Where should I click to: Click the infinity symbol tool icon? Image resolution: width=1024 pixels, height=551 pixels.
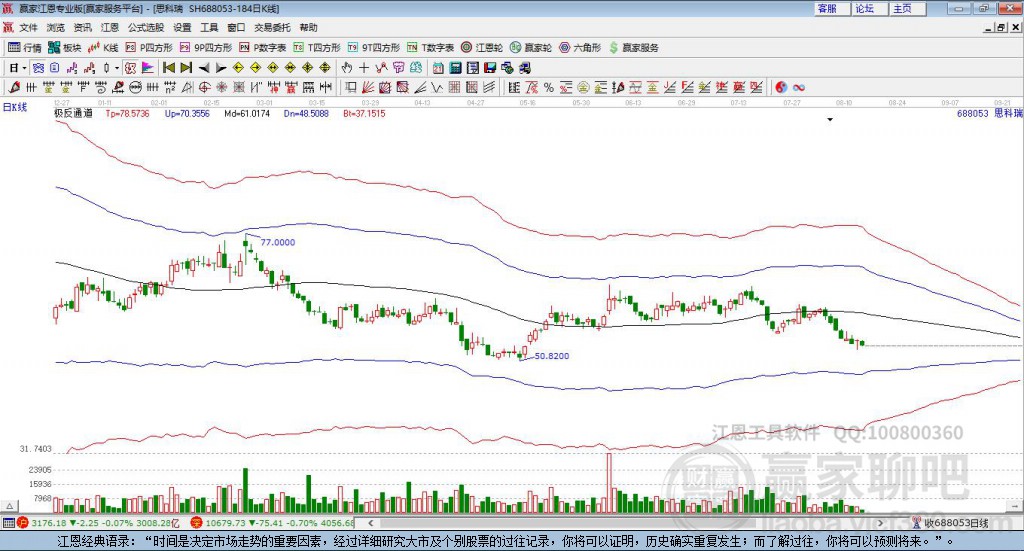(799, 87)
